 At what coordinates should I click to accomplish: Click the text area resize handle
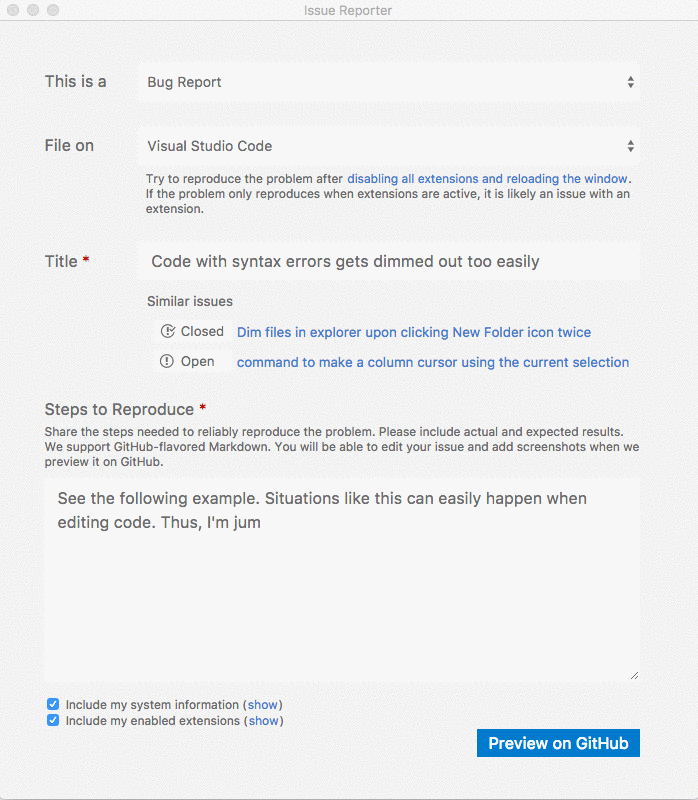pos(634,676)
